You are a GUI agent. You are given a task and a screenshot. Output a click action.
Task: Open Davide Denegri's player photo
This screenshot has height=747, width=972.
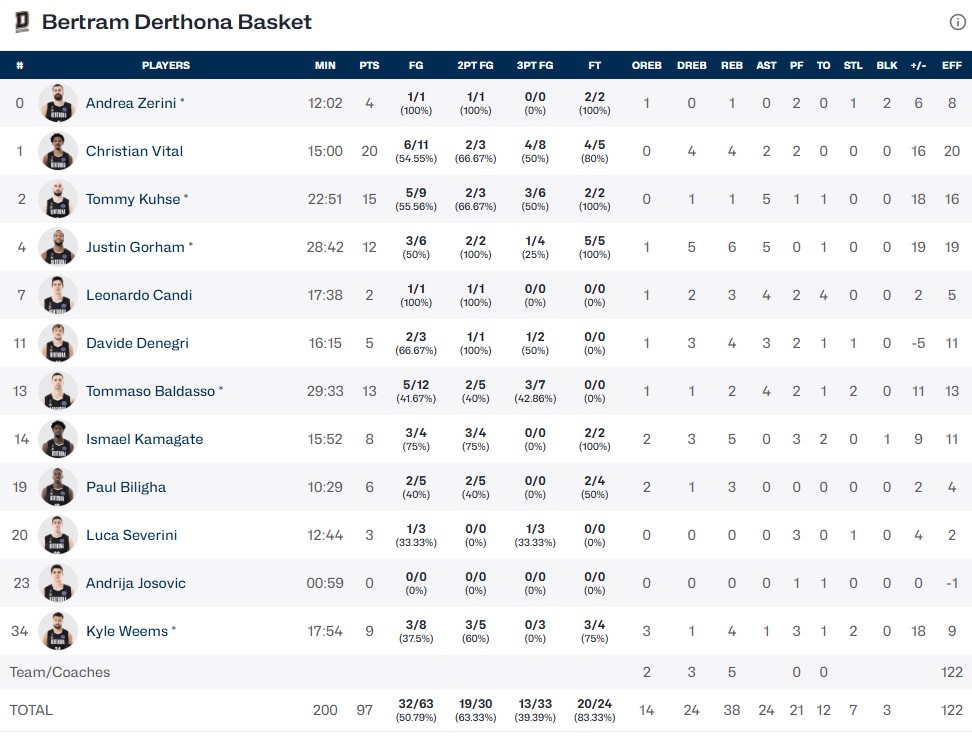point(58,343)
